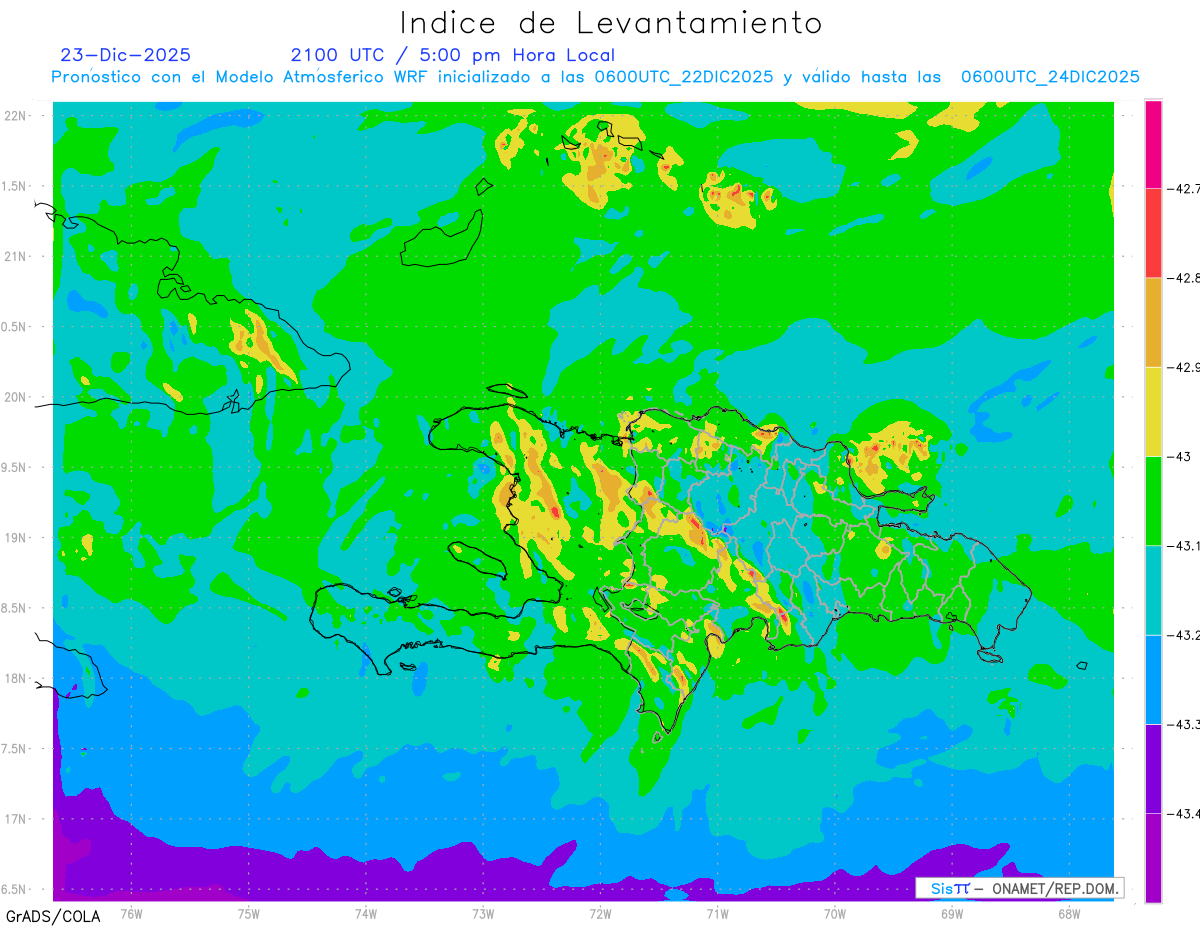Click the "70W" longitude label
This screenshot has height=927, width=1200.
[x=835, y=913]
